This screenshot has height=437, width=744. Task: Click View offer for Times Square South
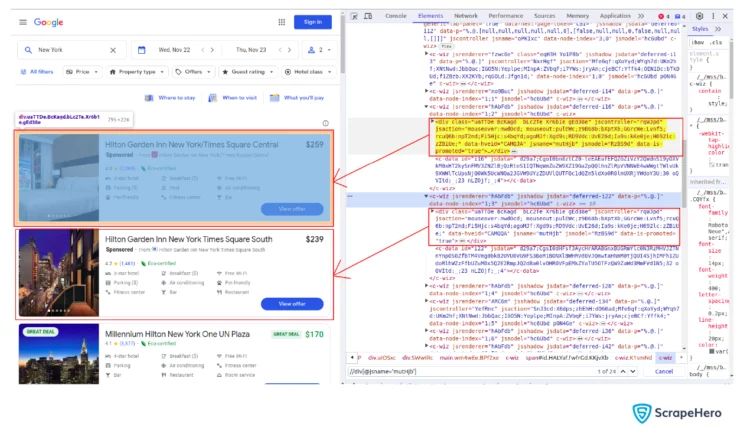(292, 304)
